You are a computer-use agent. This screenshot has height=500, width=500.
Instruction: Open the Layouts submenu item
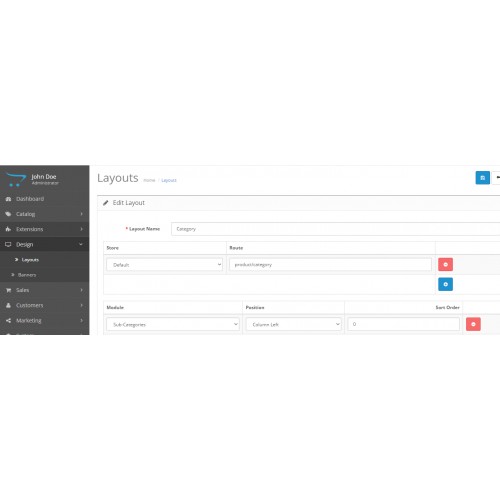pos(30,260)
